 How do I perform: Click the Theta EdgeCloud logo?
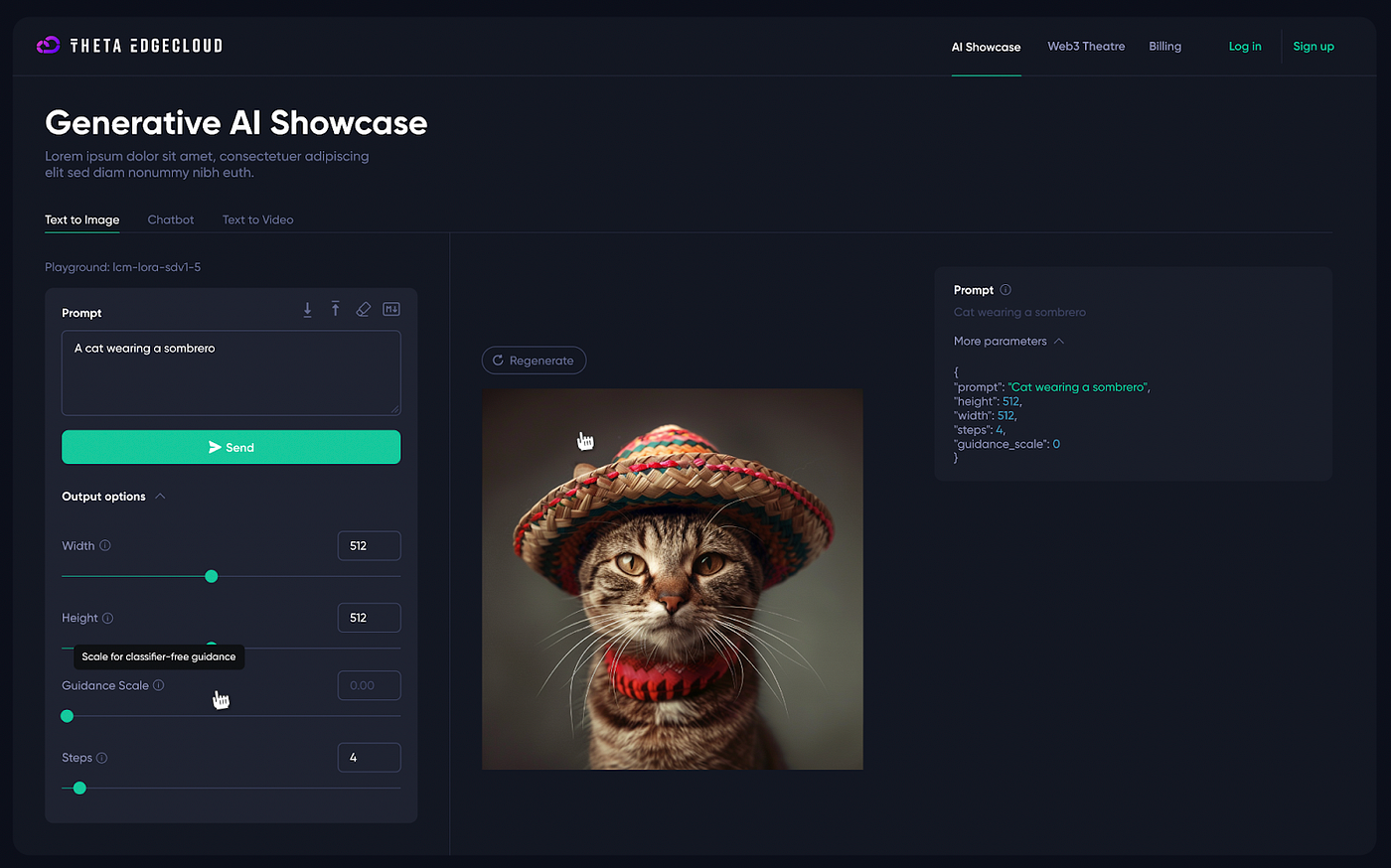pyautogui.click(x=129, y=46)
